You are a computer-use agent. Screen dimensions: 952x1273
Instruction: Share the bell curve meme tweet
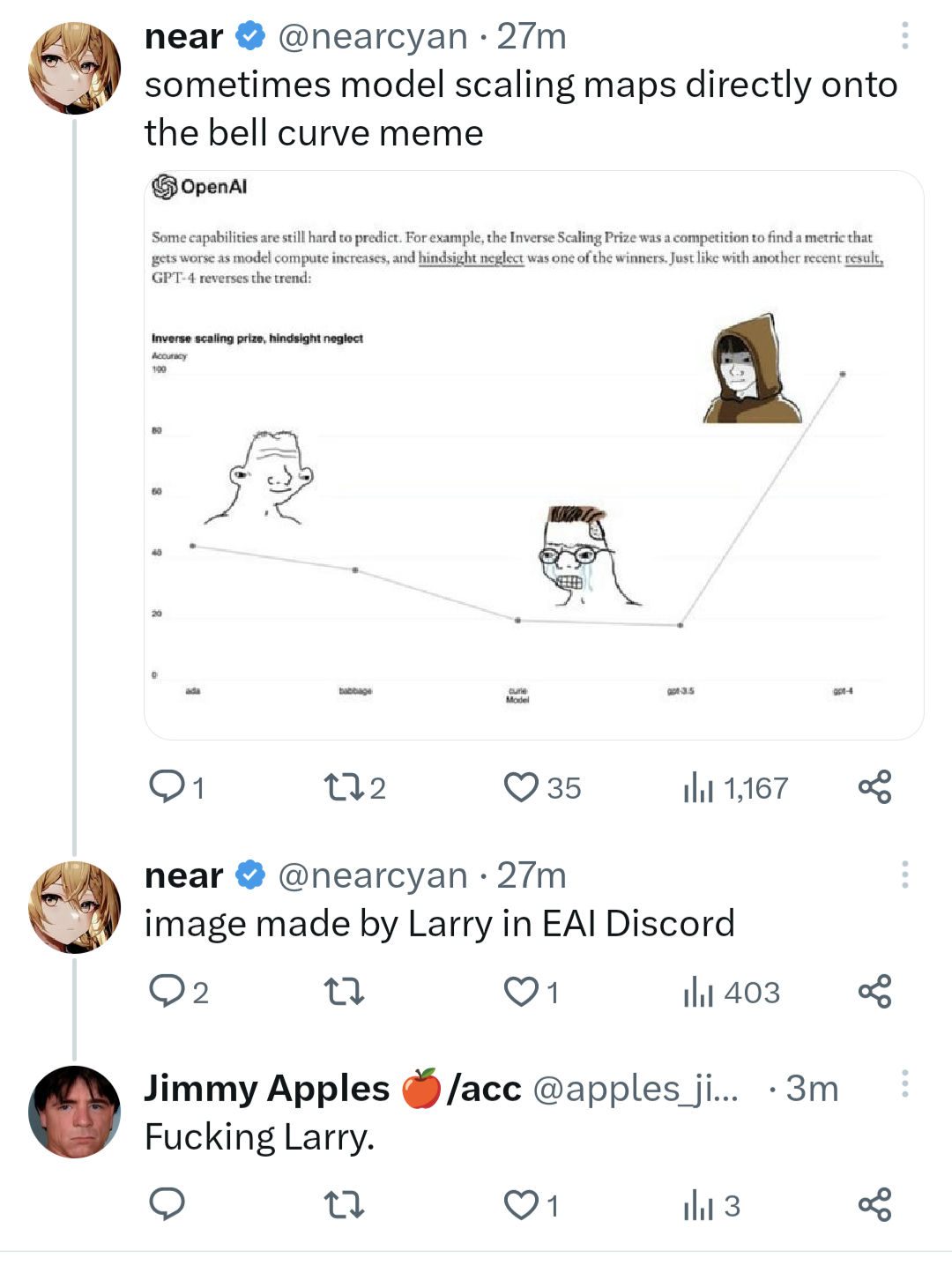[874, 786]
